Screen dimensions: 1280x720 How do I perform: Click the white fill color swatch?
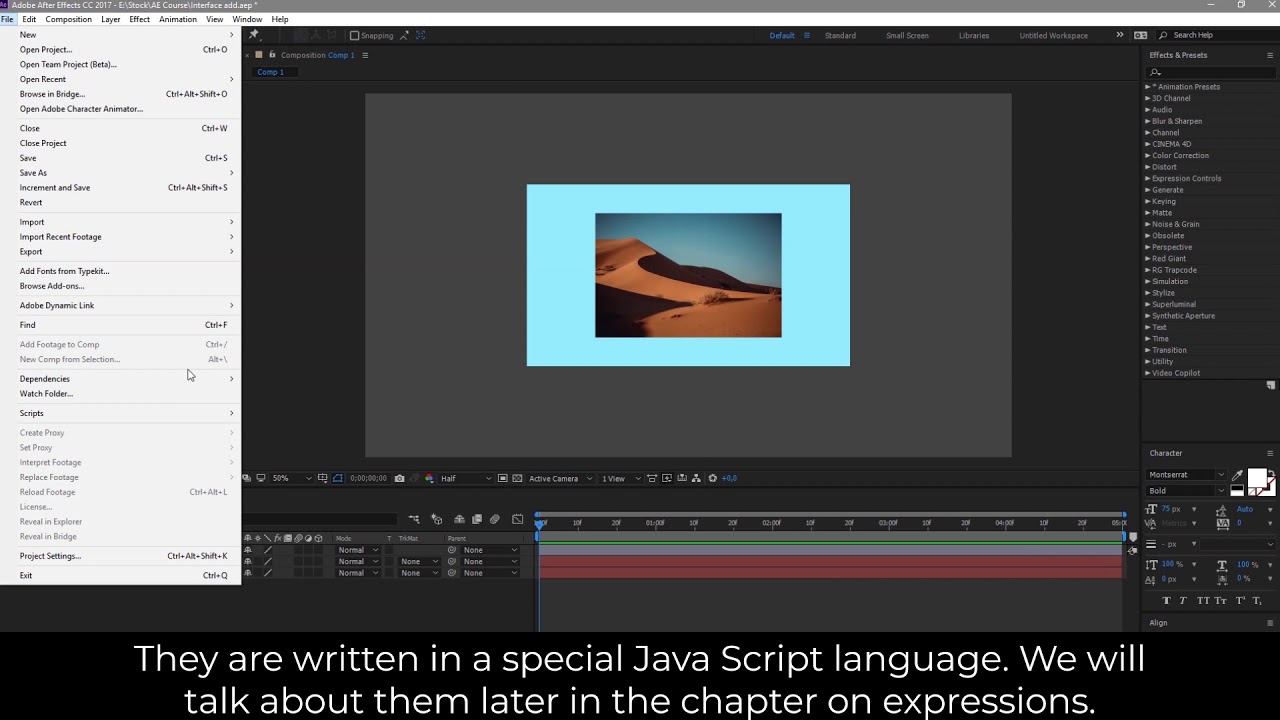pos(1257,478)
